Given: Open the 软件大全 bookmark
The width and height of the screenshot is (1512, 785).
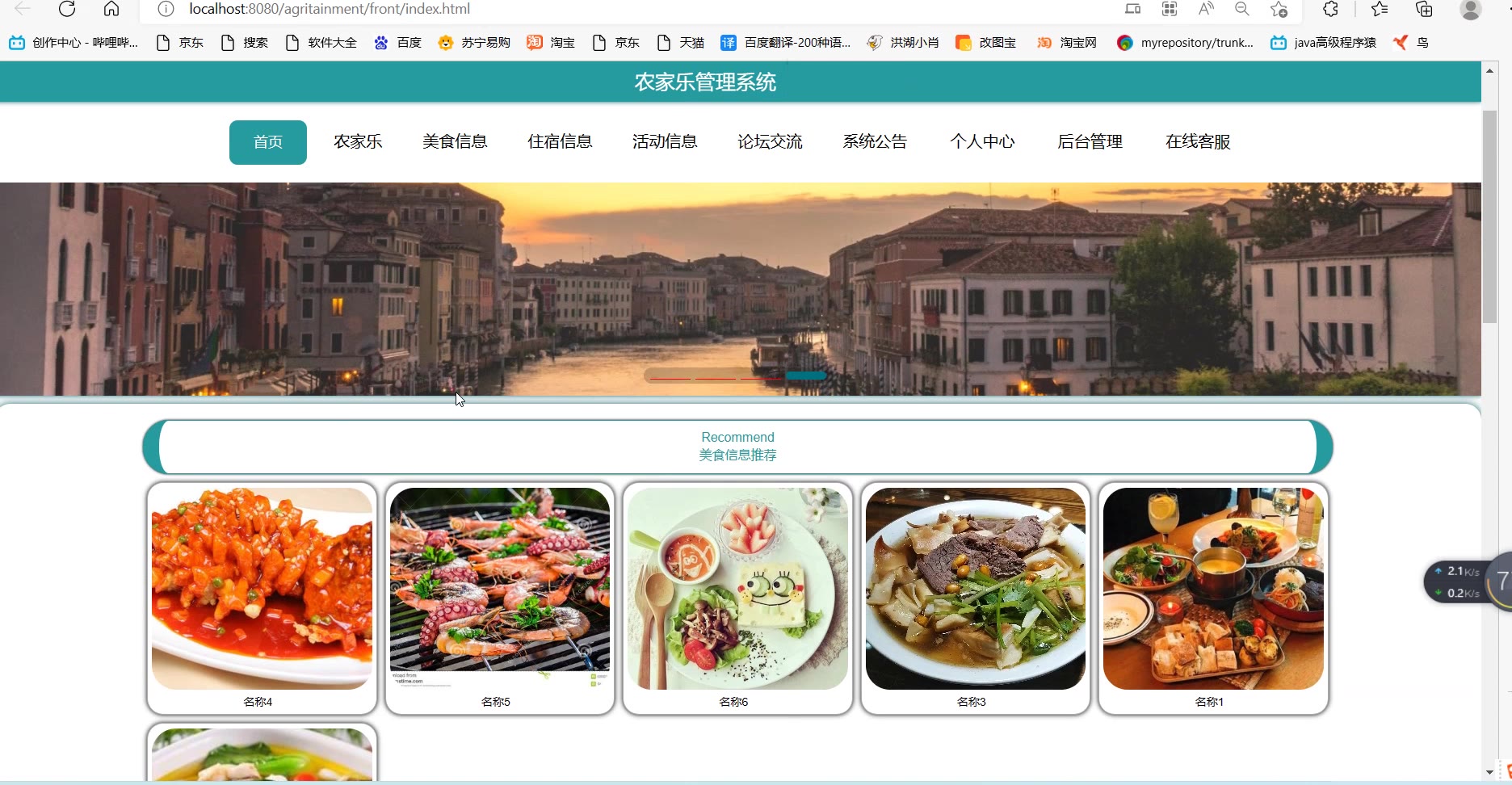Looking at the screenshot, I should click(321, 43).
